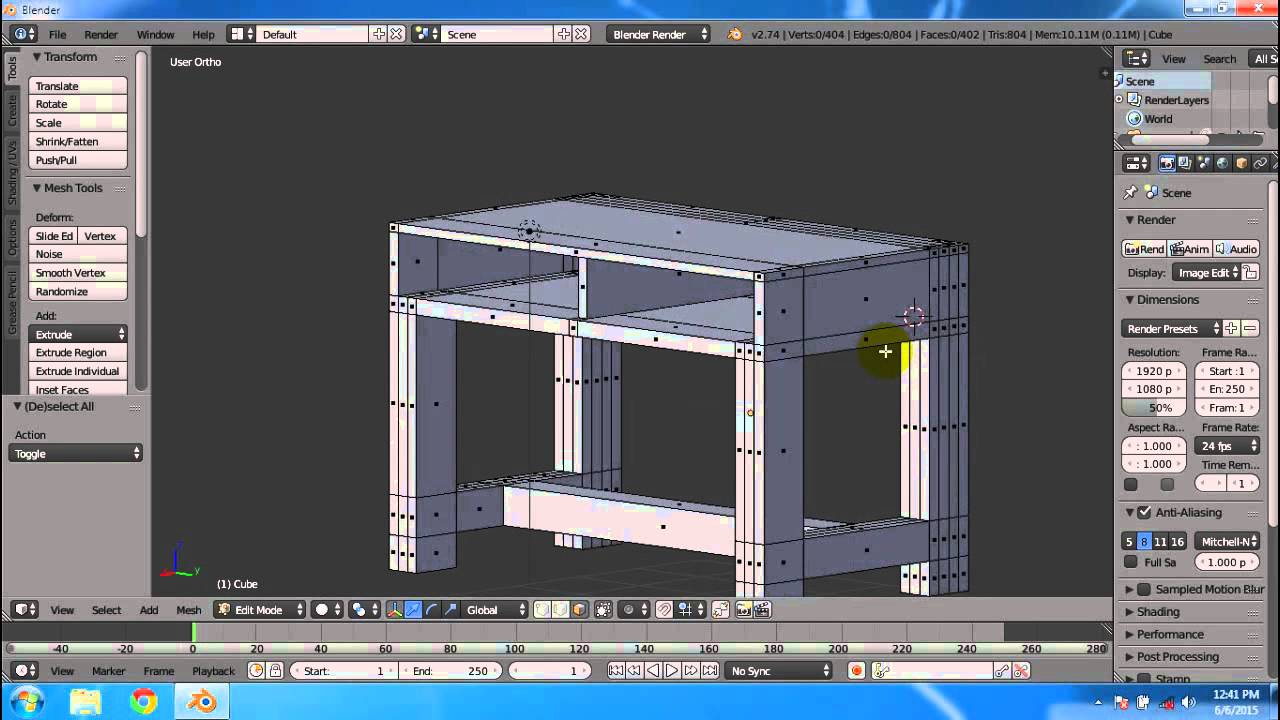This screenshot has width=1280, height=720.
Task: Click the End frame 250 field
Action: point(451,671)
